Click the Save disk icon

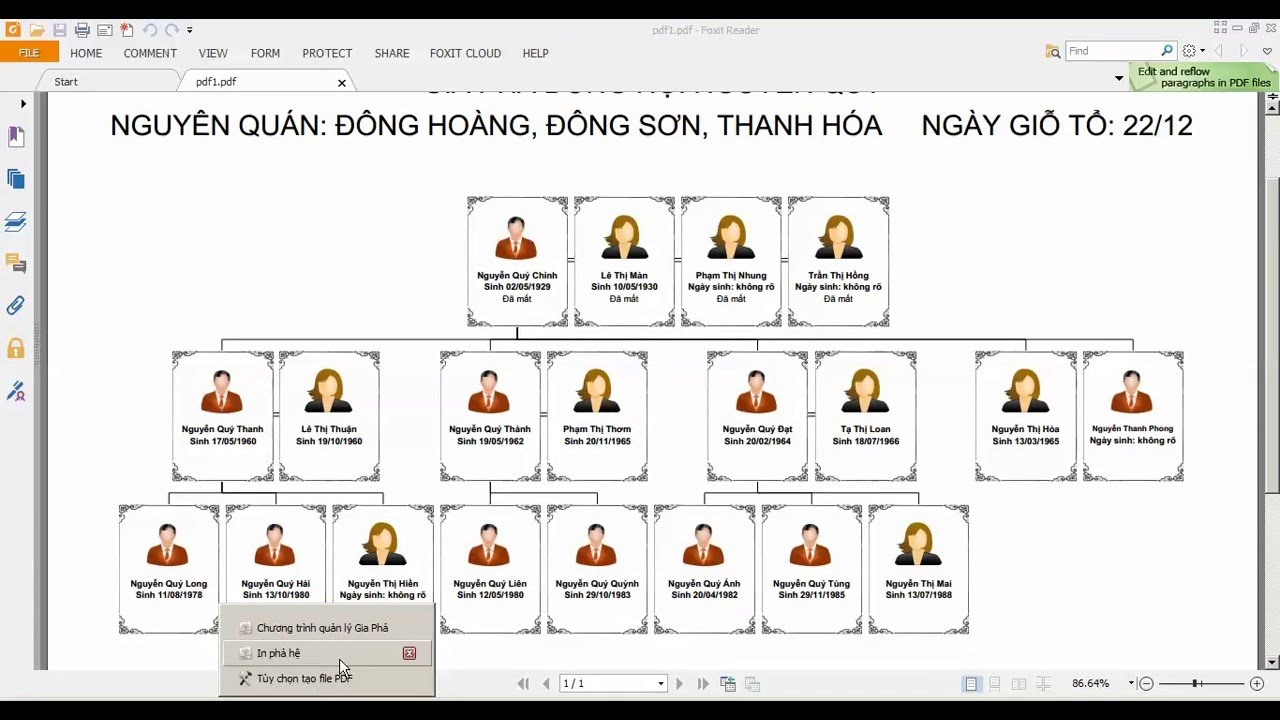tap(60, 30)
